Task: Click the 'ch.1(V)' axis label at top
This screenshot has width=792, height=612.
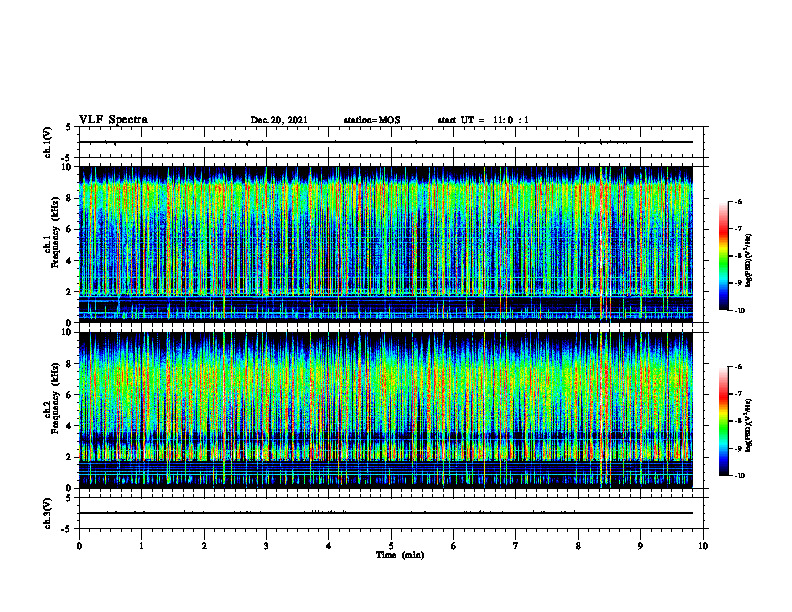Action: (x=47, y=142)
